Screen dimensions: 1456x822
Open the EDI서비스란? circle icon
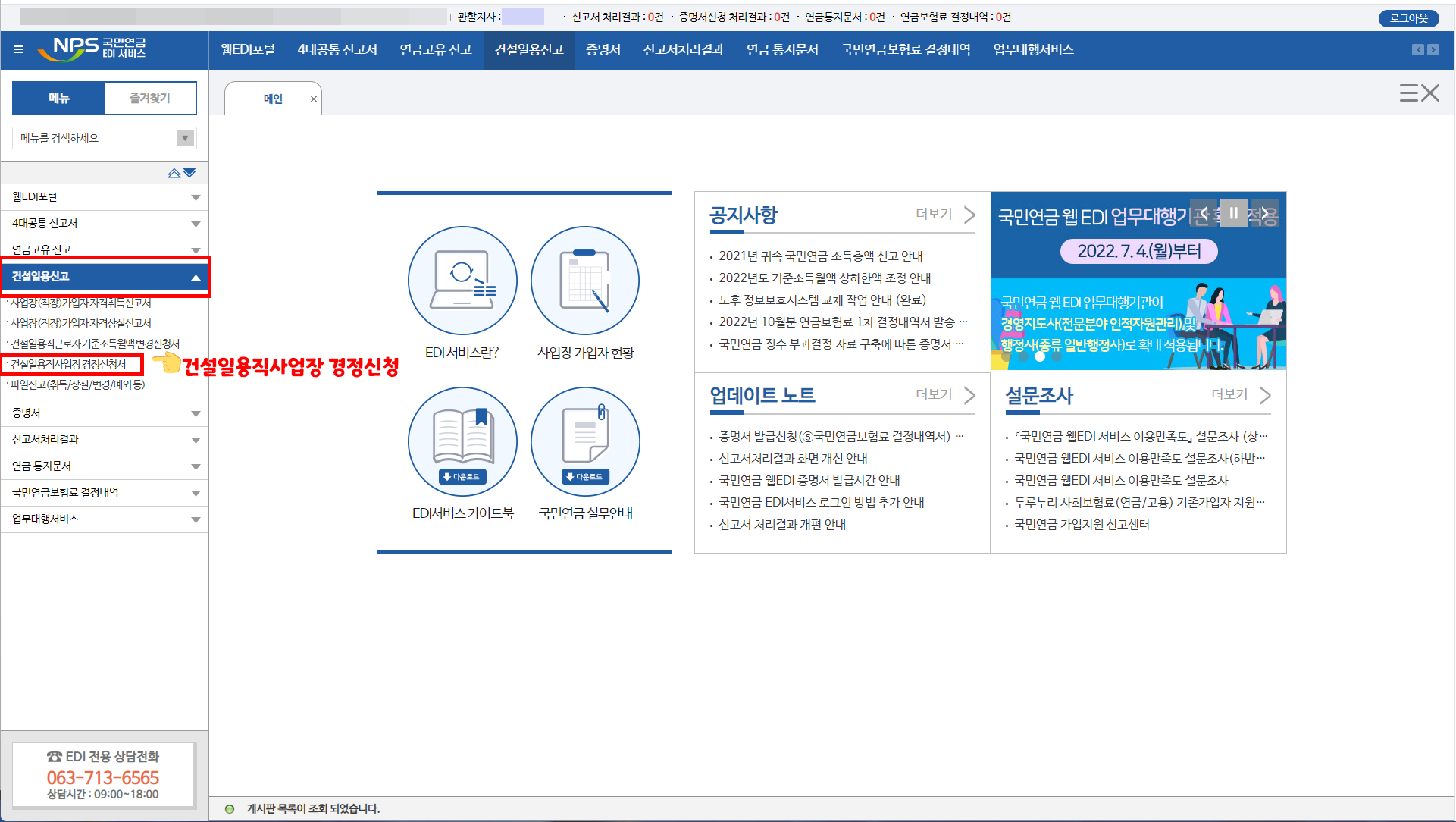462,281
